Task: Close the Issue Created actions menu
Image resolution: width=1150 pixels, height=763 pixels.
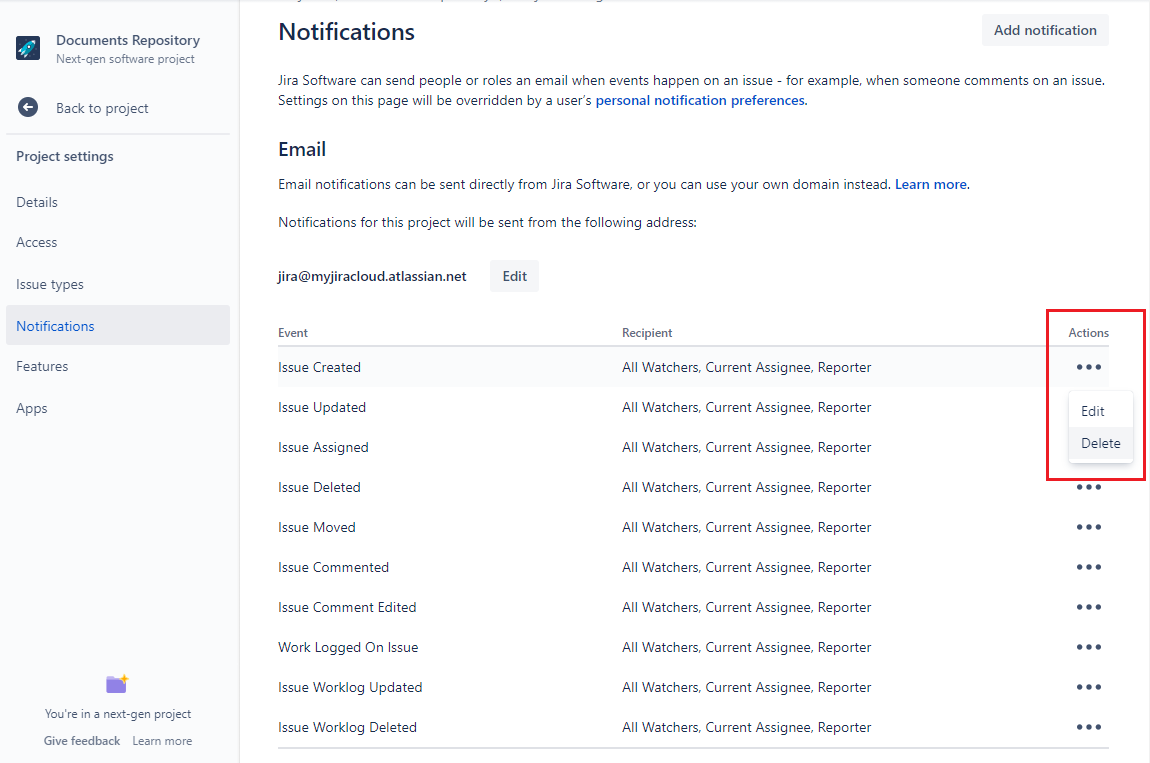Action: [x=1088, y=368]
